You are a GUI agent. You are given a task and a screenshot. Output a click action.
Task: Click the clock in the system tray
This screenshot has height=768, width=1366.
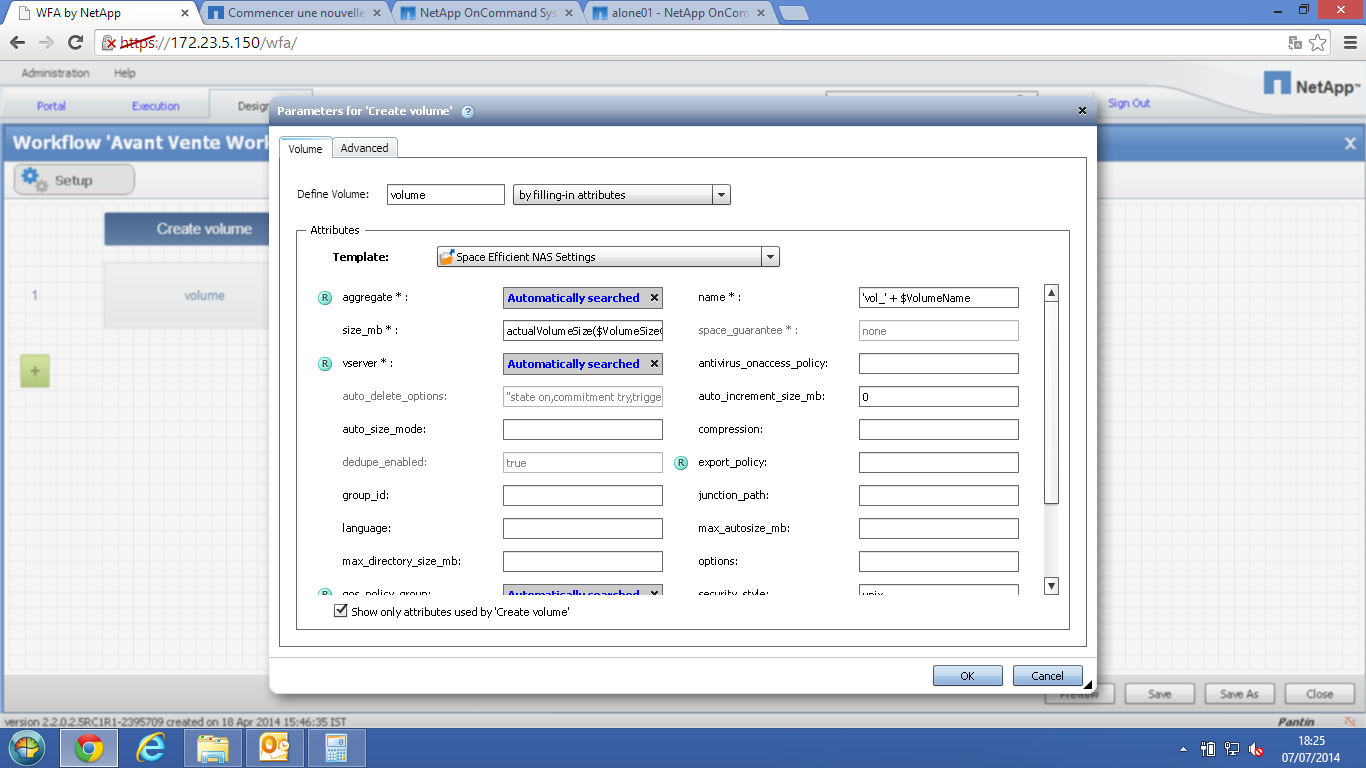(x=1310, y=748)
